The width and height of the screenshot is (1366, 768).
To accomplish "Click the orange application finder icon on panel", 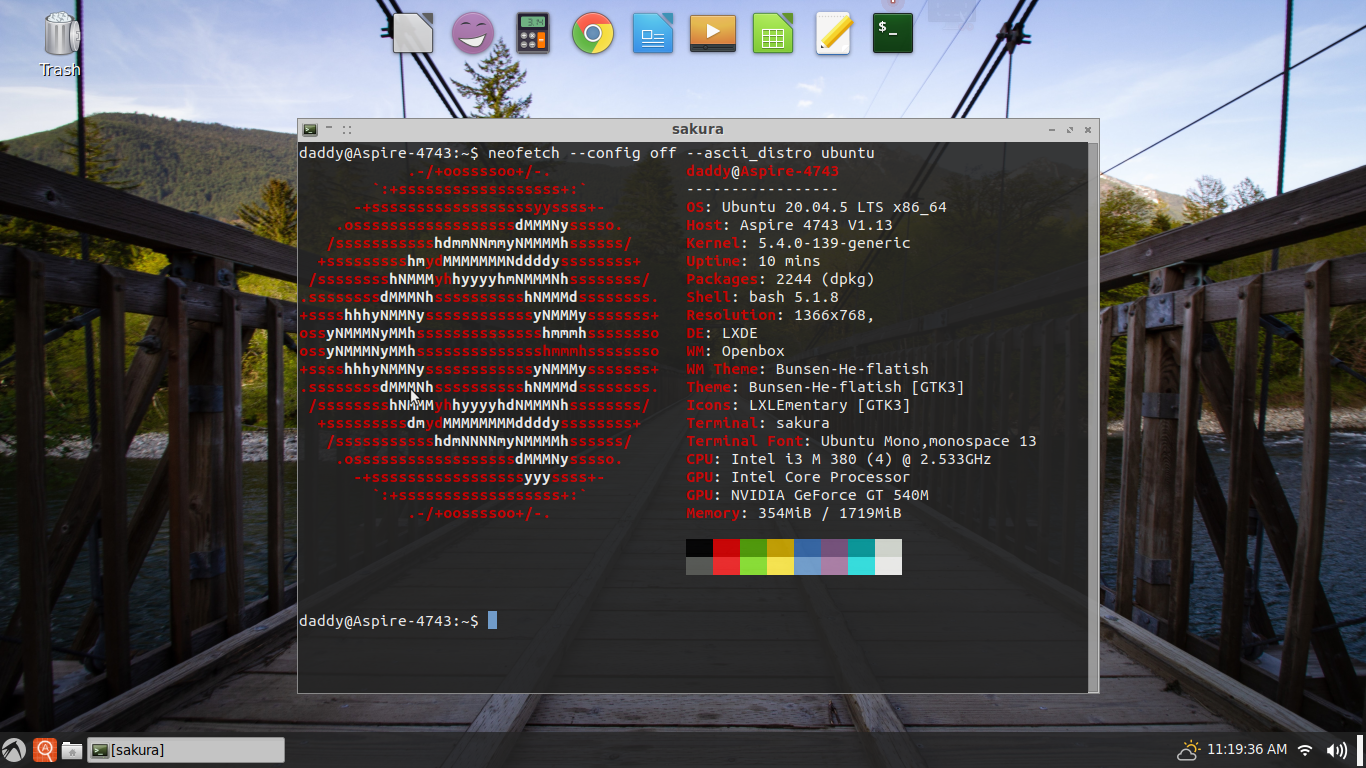I will pos(45,750).
